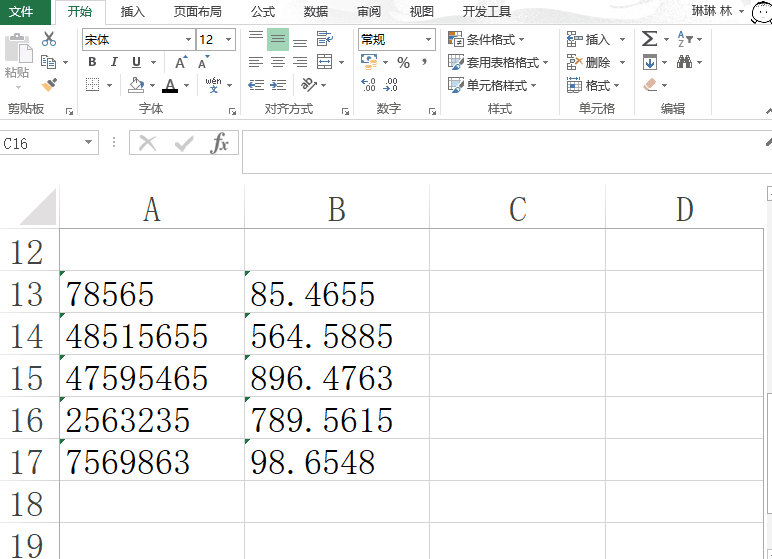Switch to the 插入 tab

132,11
